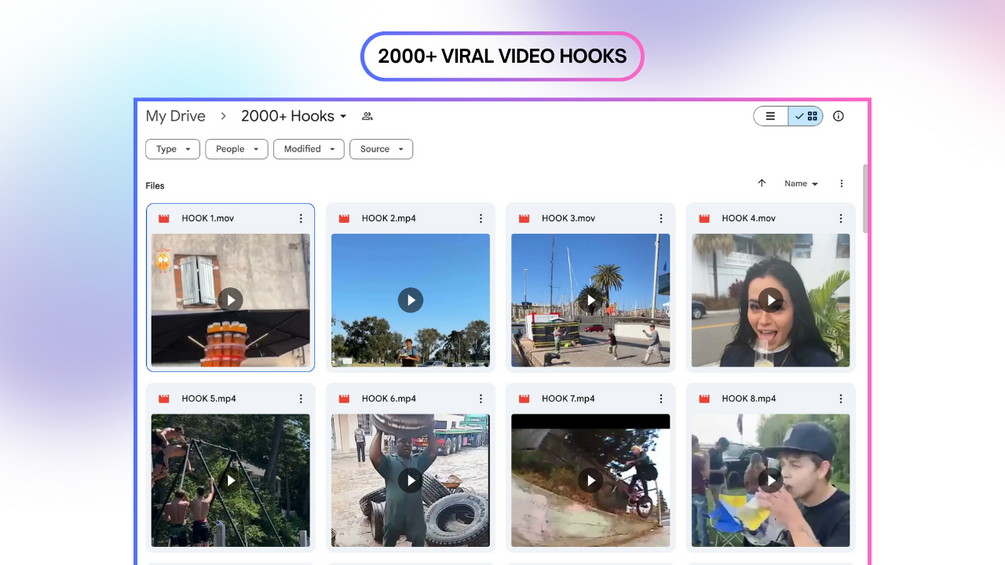1005x565 pixels.
Task: Select the HOOK 1.mov file name
Action: [x=208, y=218]
